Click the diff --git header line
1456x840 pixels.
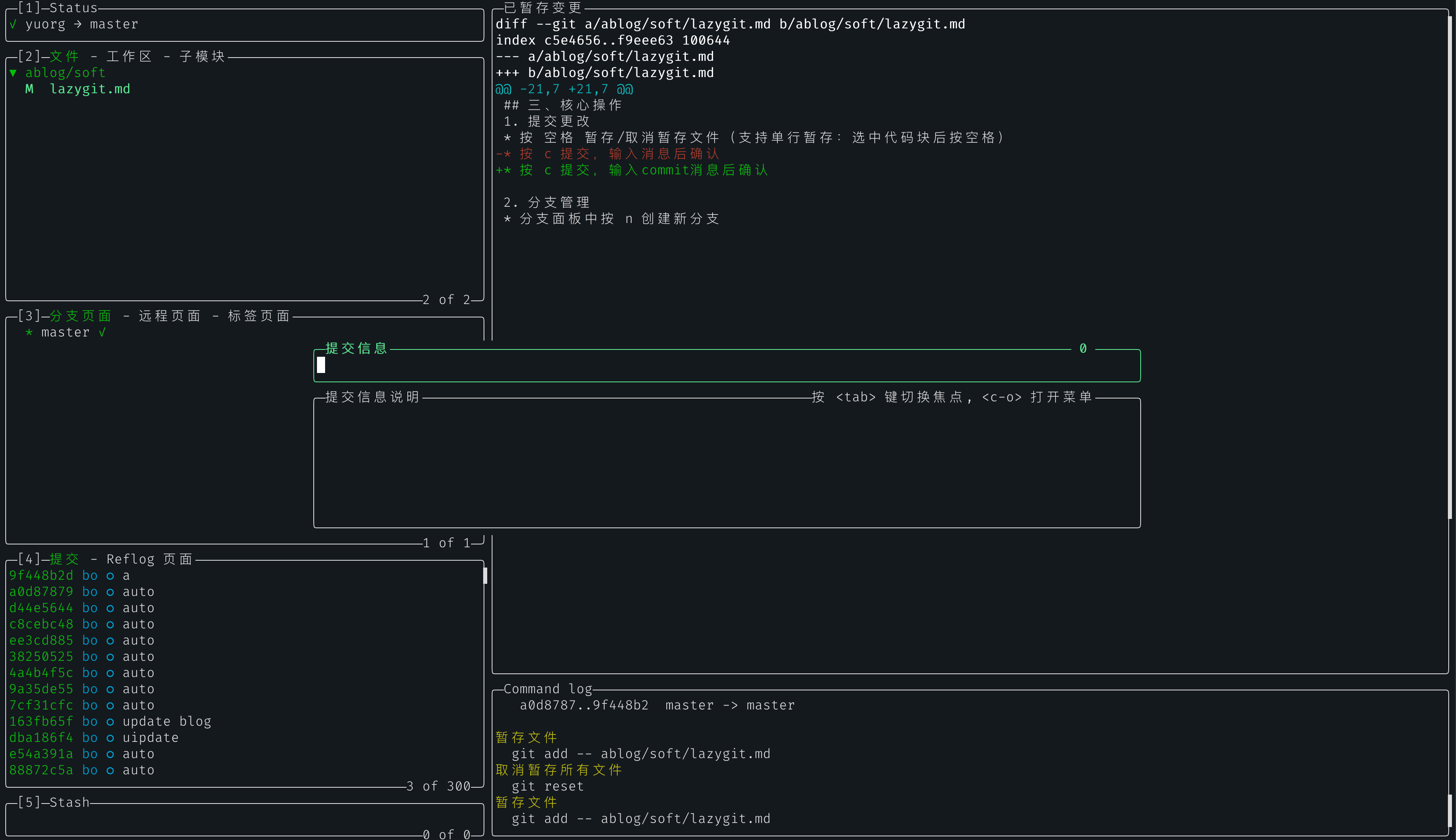point(730,24)
